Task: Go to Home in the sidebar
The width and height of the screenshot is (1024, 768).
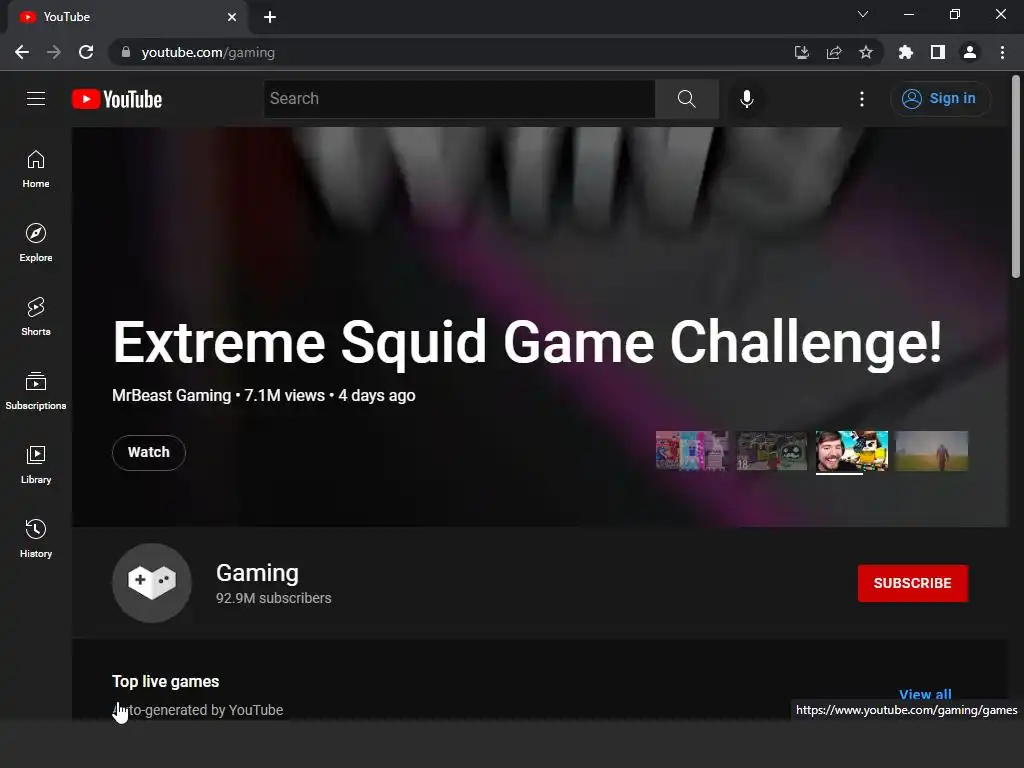Action: coord(36,169)
